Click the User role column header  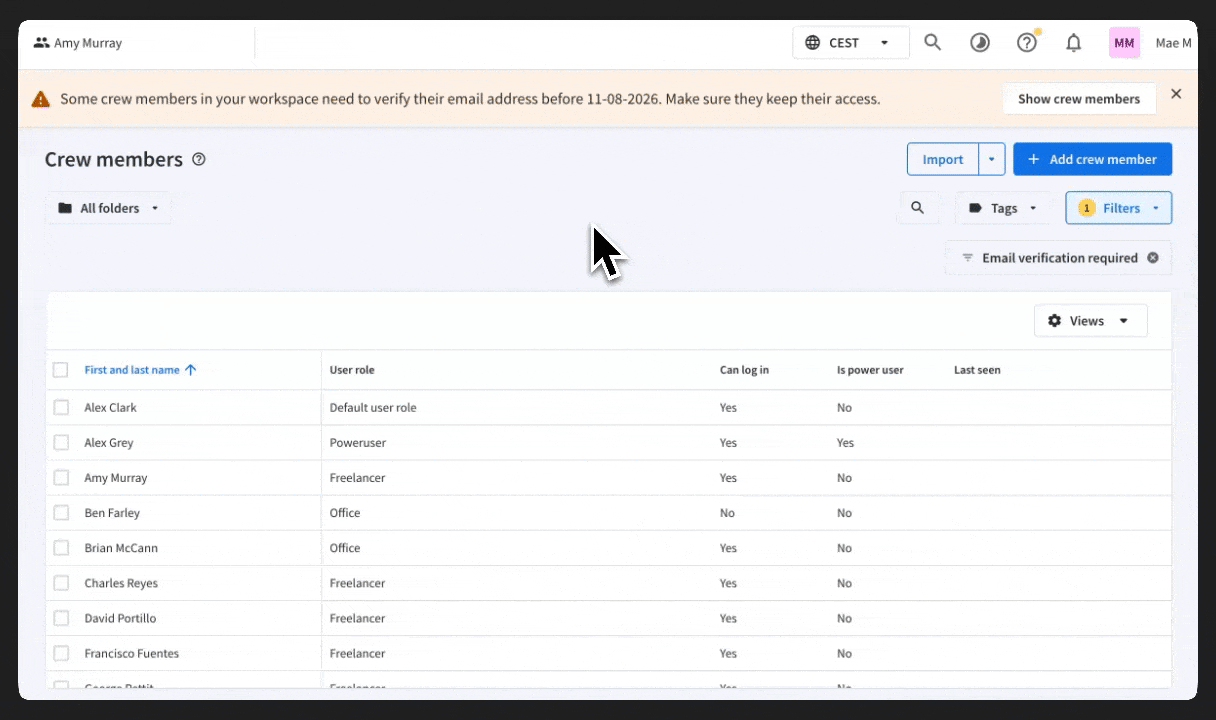pyautogui.click(x=352, y=370)
